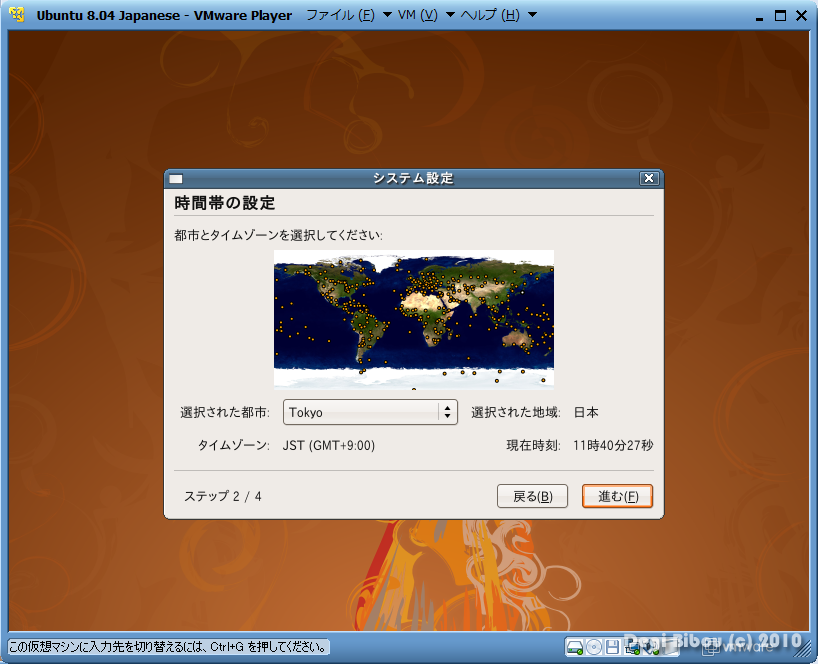Click the hard disk device icon in VMware status bar
Screen dimensions: 818x664
[x=575, y=647]
